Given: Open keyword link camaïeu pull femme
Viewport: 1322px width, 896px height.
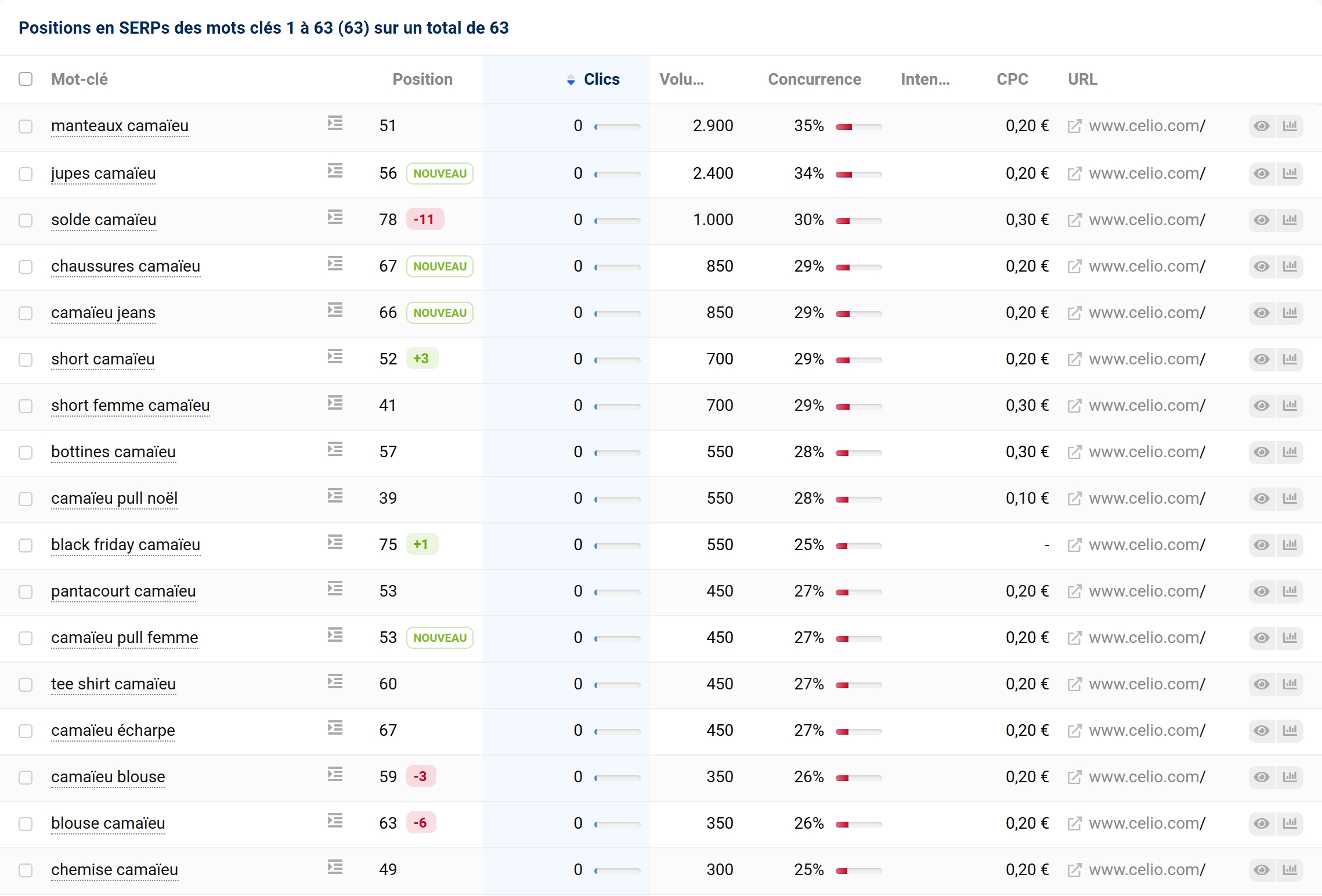Looking at the screenshot, I should 124,638.
